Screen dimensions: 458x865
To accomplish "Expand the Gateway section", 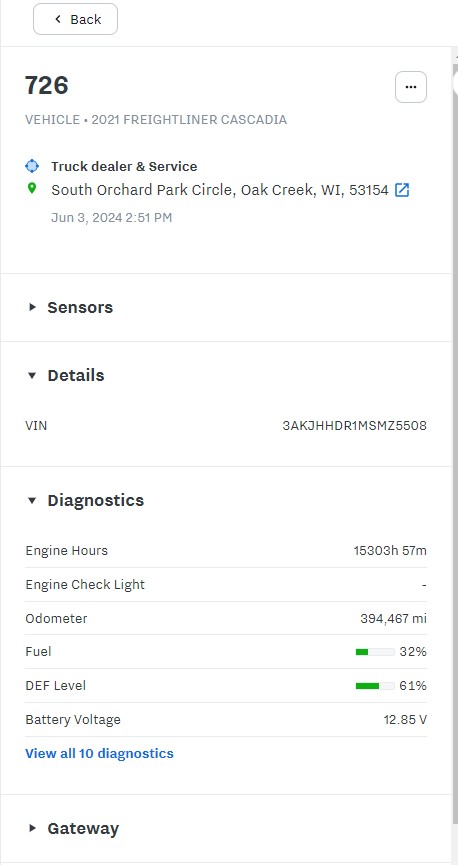I will [x=73, y=829].
